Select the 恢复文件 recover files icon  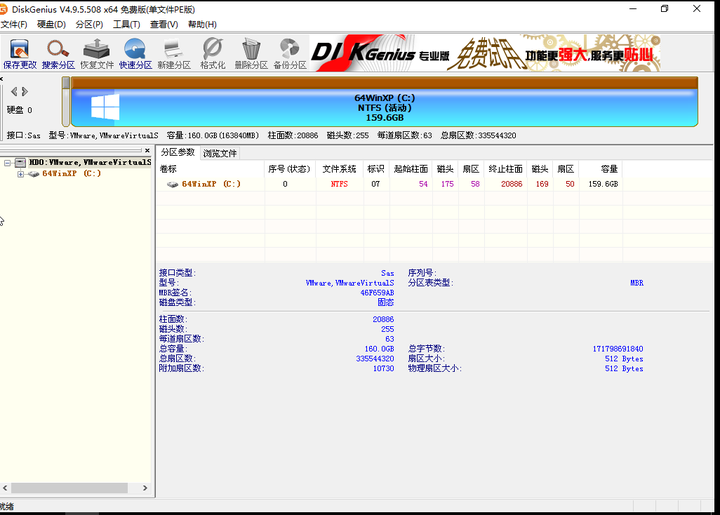pos(97,54)
